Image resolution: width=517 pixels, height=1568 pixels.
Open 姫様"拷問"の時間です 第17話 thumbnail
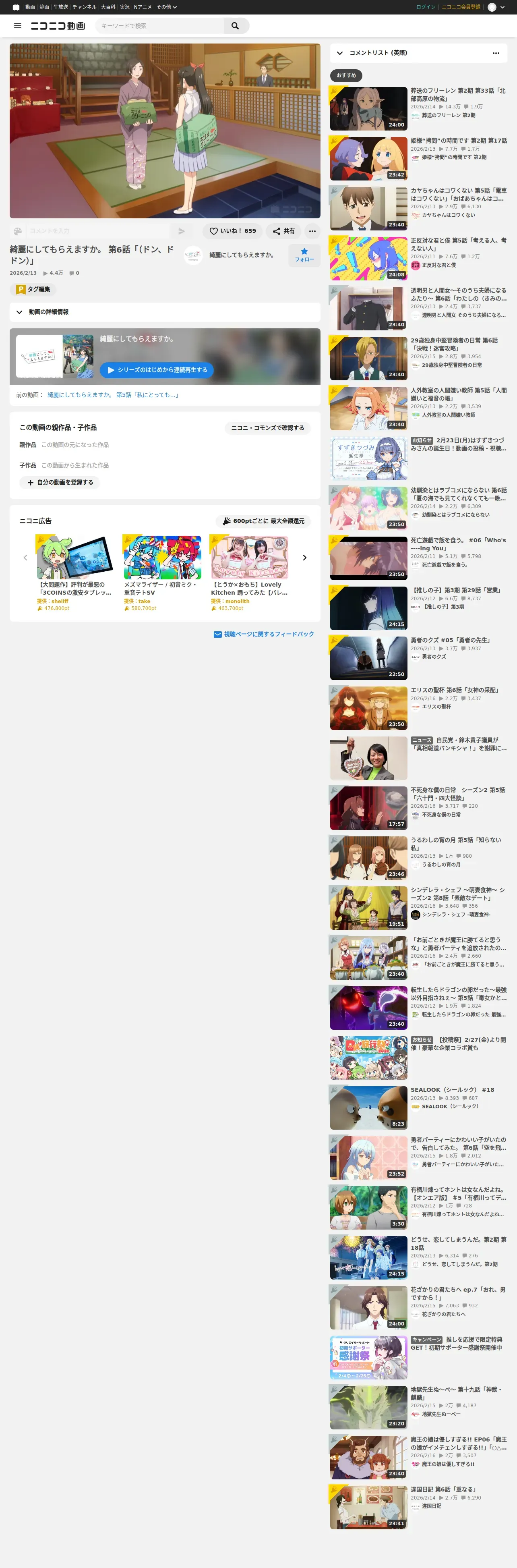tap(368, 159)
